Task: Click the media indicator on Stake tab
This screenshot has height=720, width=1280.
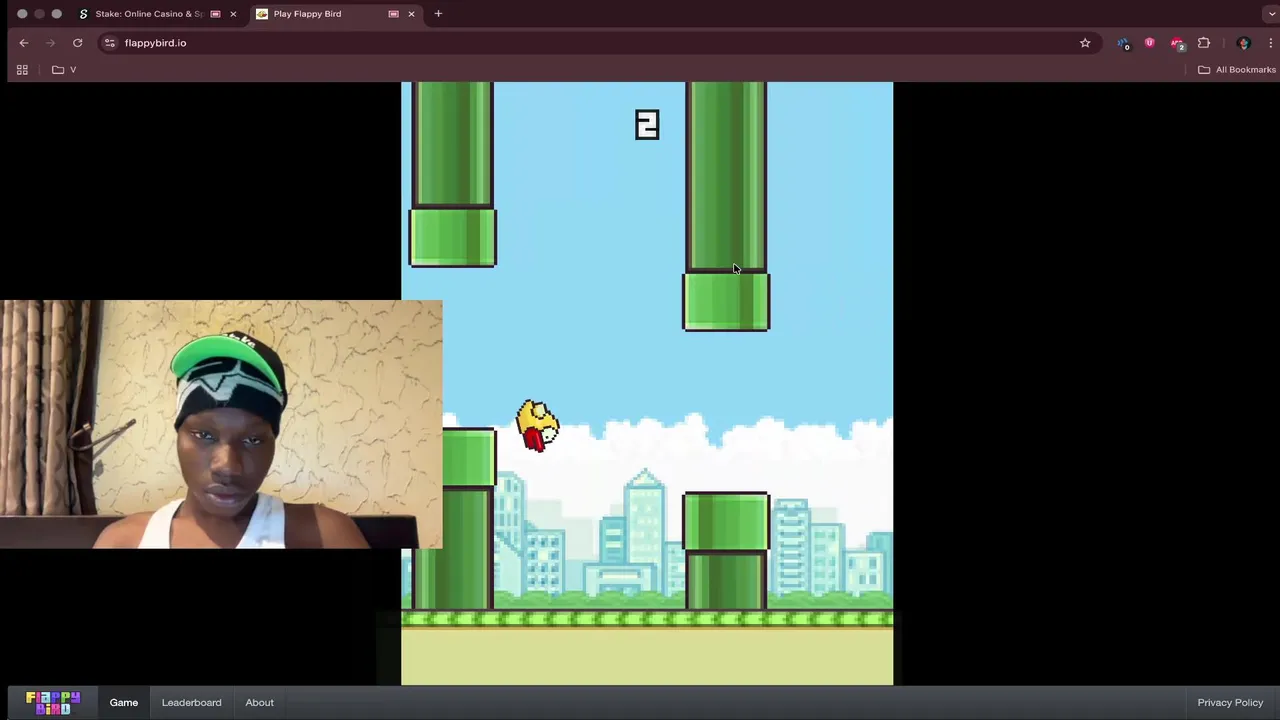Action: tap(215, 14)
